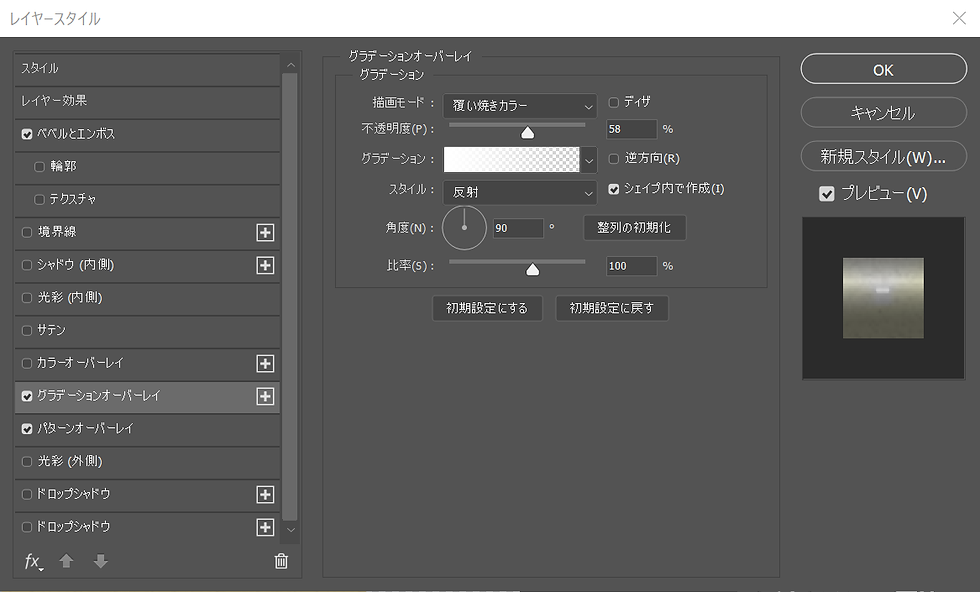Uncheck シェイプ内で作成(I)

tap(614, 189)
